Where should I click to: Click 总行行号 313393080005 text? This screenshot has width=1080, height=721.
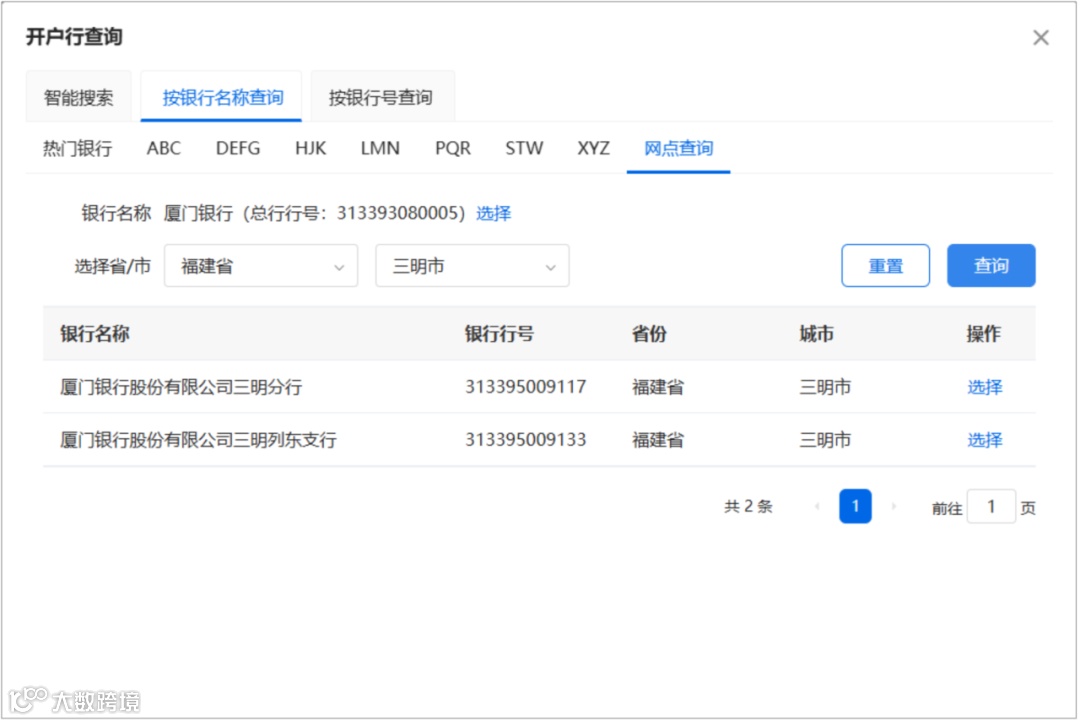click(x=355, y=213)
